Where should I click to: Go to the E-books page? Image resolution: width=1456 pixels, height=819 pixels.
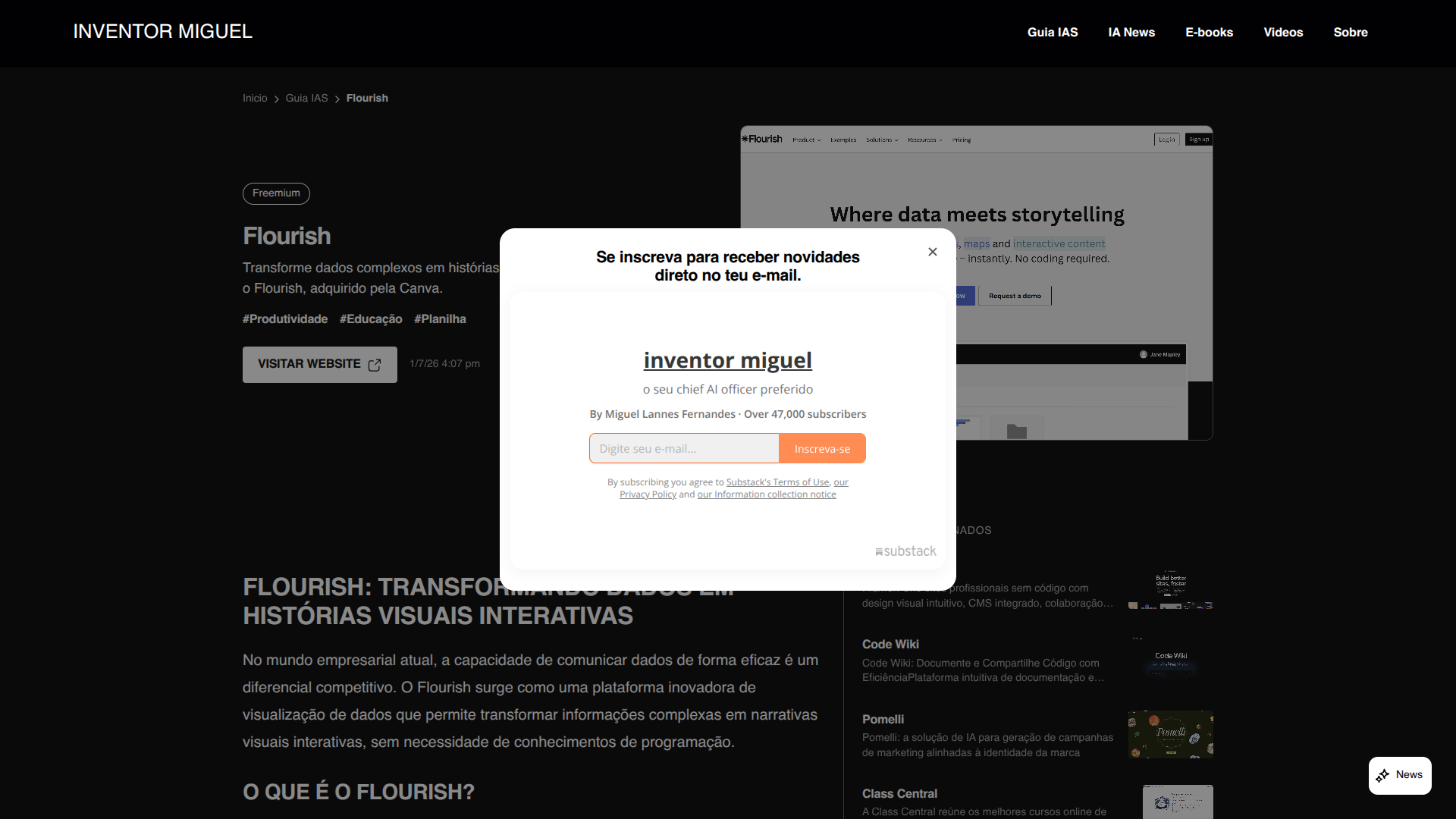click(x=1209, y=33)
